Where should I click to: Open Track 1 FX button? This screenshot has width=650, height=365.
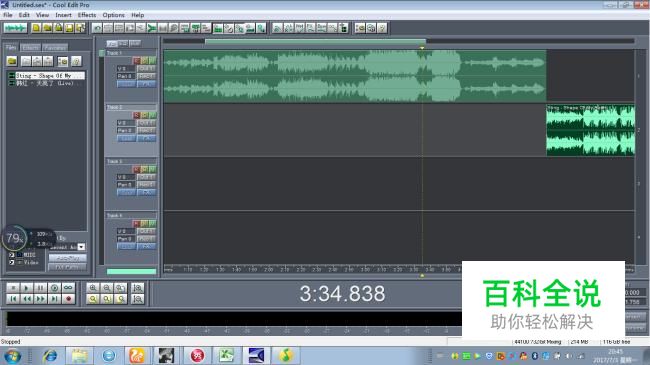(x=146, y=84)
